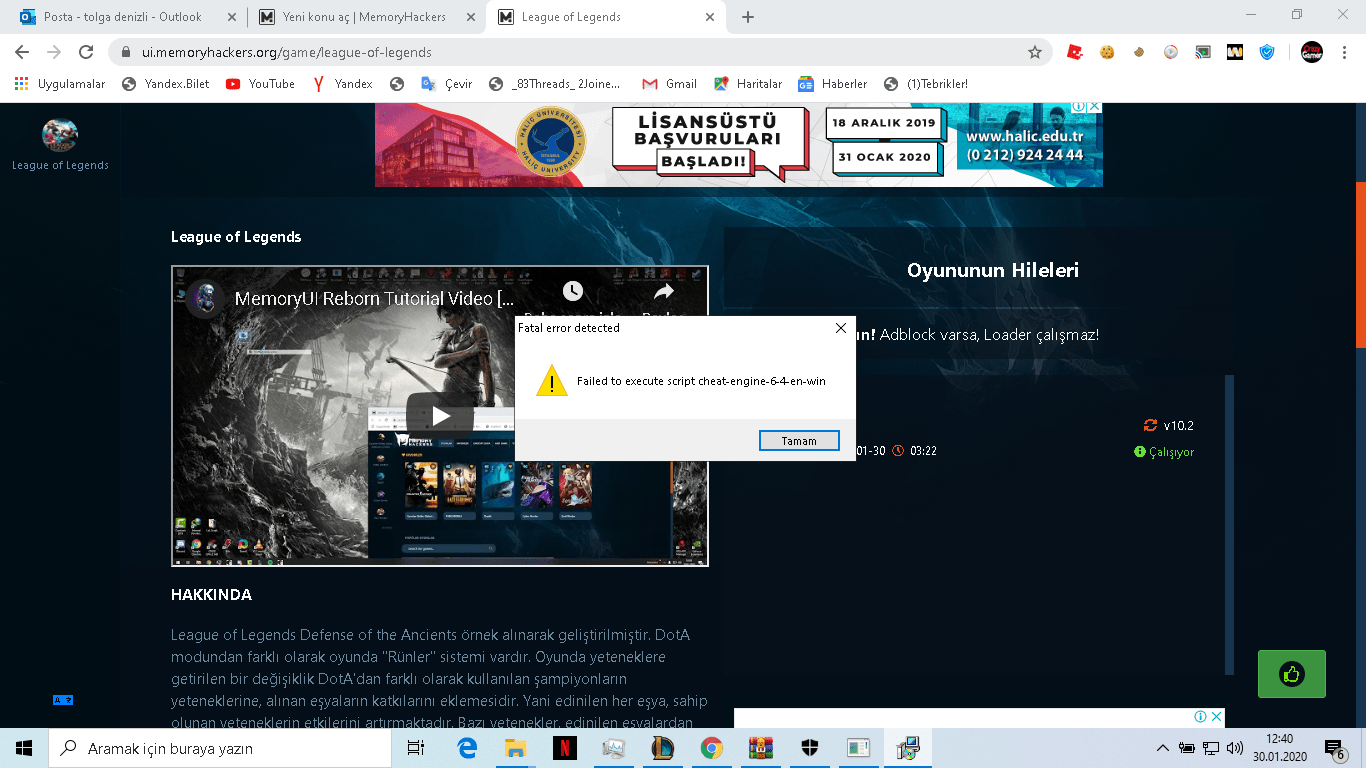Open the _83Threads_2Joine... bookmark
Viewport: 1366px width, 768px height.
[555, 84]
